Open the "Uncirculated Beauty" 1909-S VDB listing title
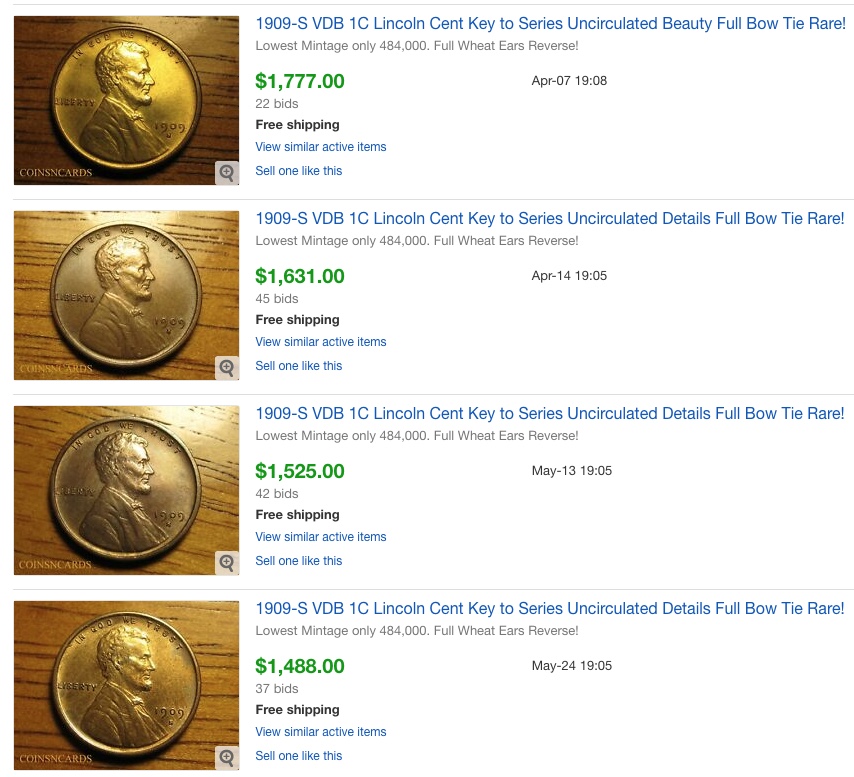 [551, 23]
